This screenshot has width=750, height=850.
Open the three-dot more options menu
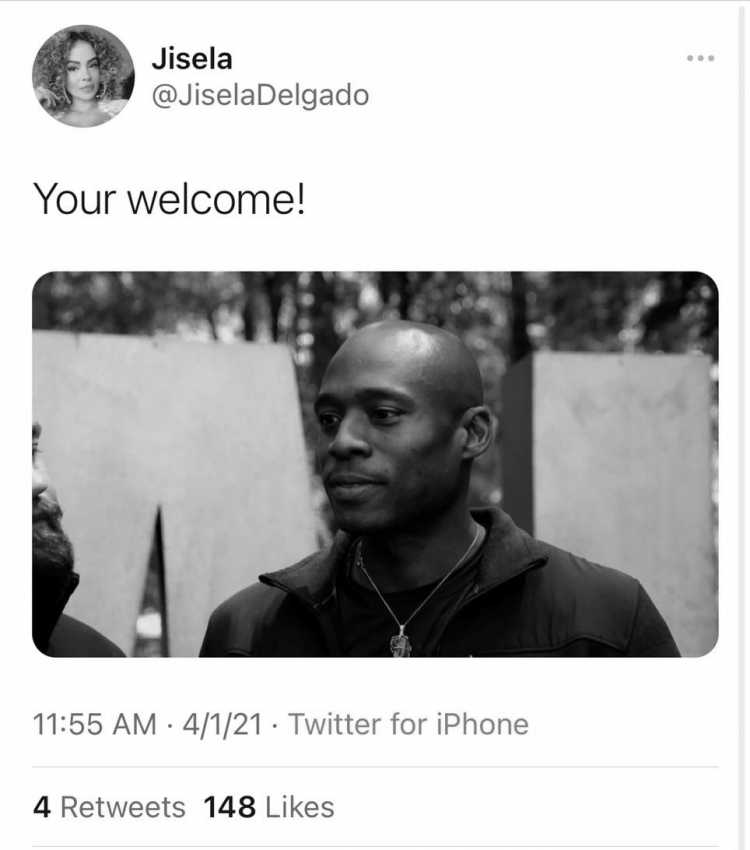(701, 58)
